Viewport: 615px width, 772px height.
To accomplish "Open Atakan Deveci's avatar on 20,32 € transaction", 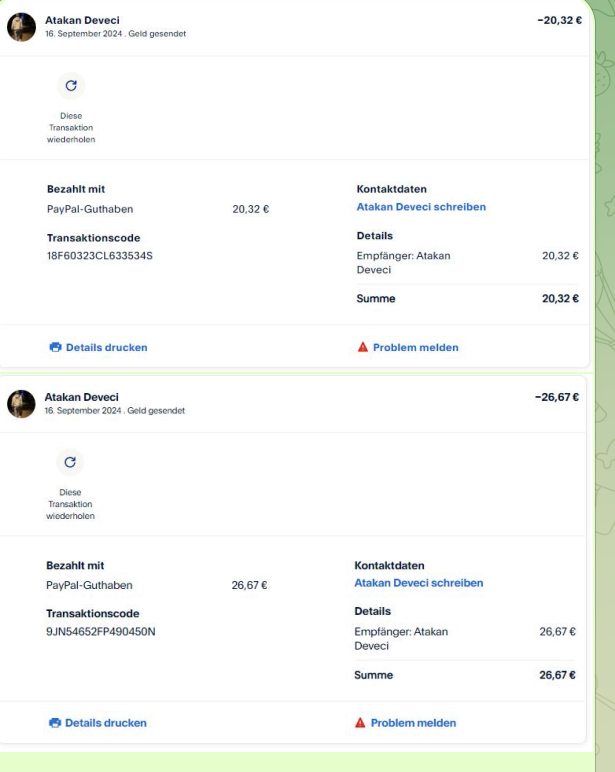I will 22,26.
